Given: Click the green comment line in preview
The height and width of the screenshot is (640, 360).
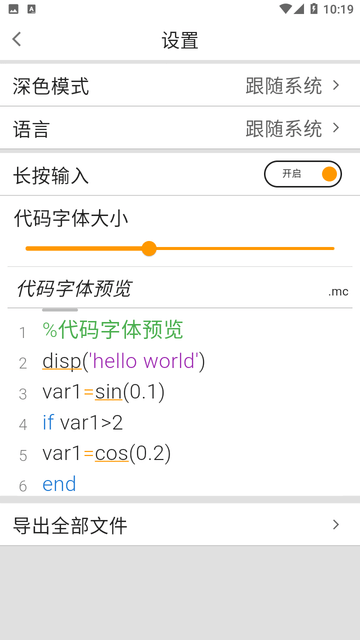Looking at the screenshot, I should pyautogui.click(x=113, y=330).
